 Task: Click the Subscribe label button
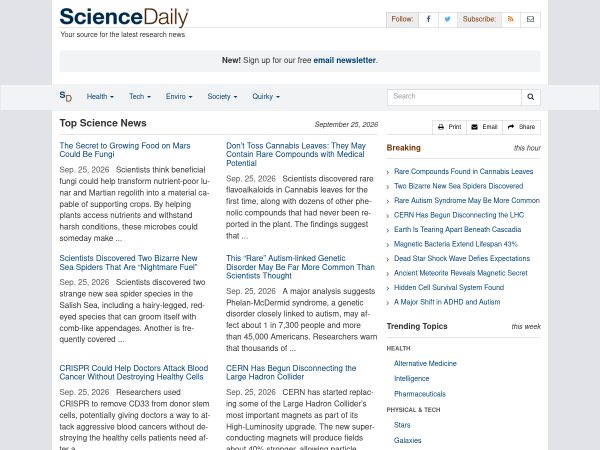point(479,19)
